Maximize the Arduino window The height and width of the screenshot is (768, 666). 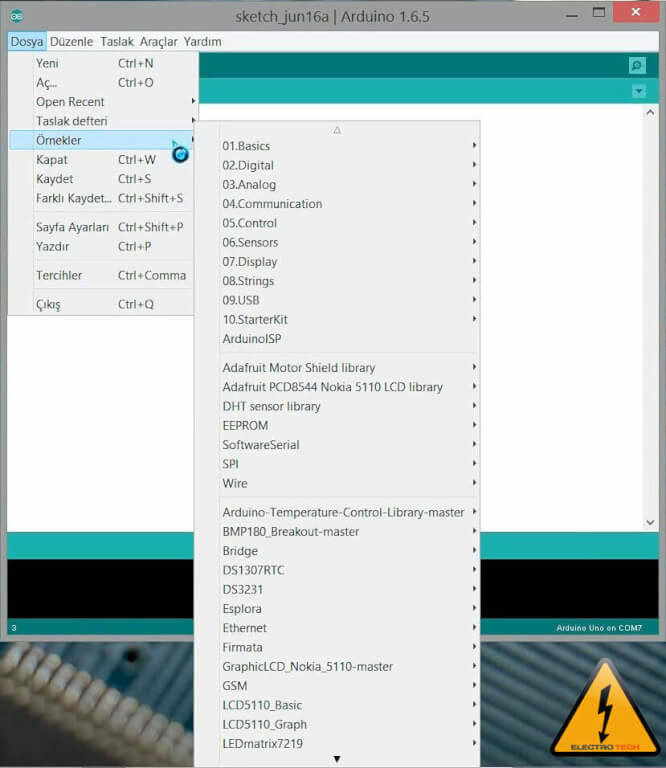click(598, 13)
